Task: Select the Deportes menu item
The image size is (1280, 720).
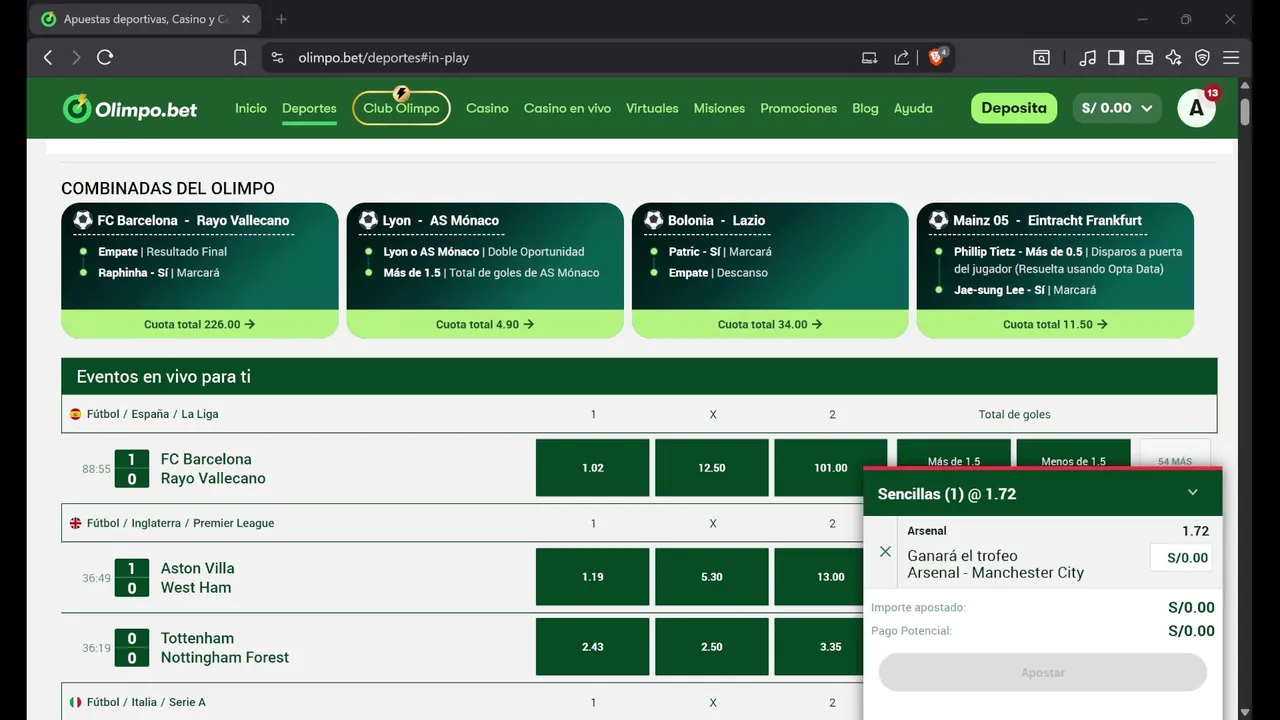Action: (x=309, y=108)
